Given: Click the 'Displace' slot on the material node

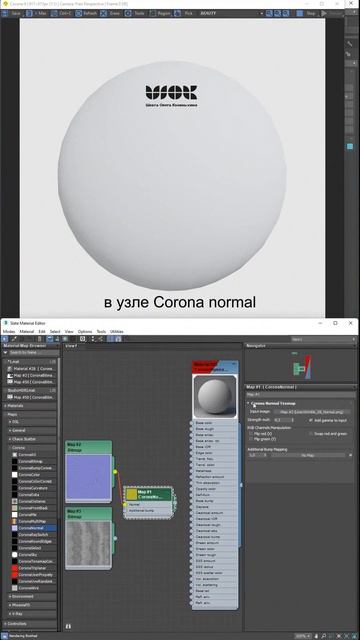Looking at the screenshot, I should [215, 507].
